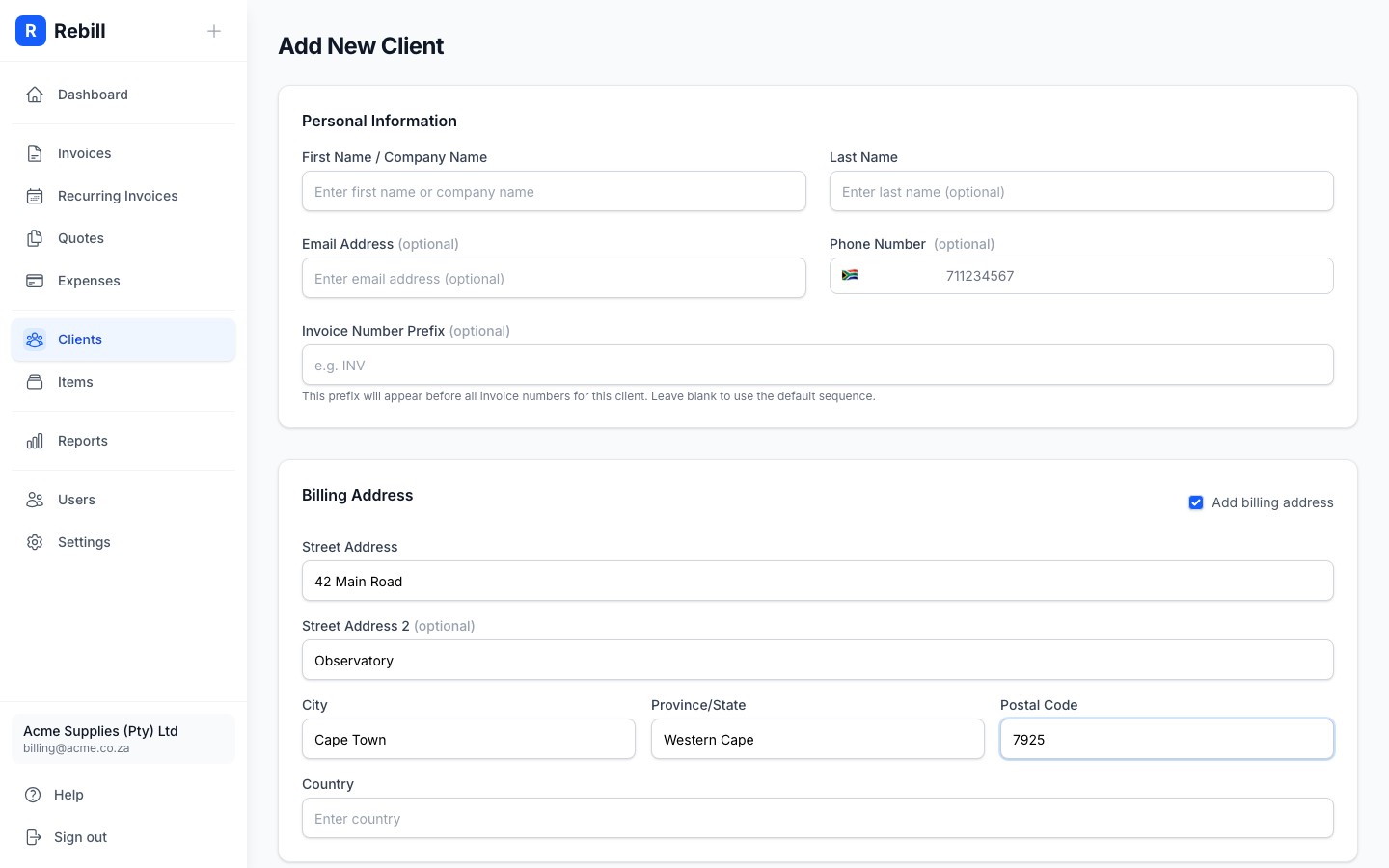This screenshot has width=1389, height=868.
Task: Click Sign out at the bottom
Action: click(x=80, y=837)
